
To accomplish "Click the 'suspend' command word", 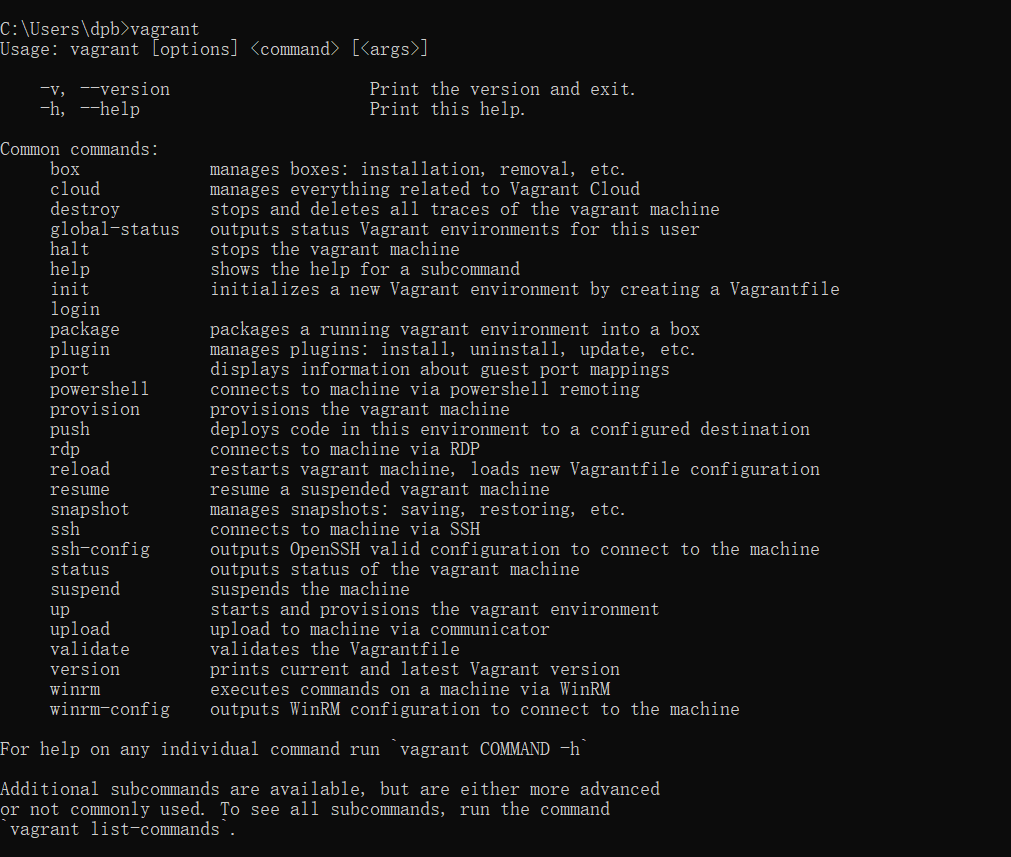I will click(x=84, y=589).
